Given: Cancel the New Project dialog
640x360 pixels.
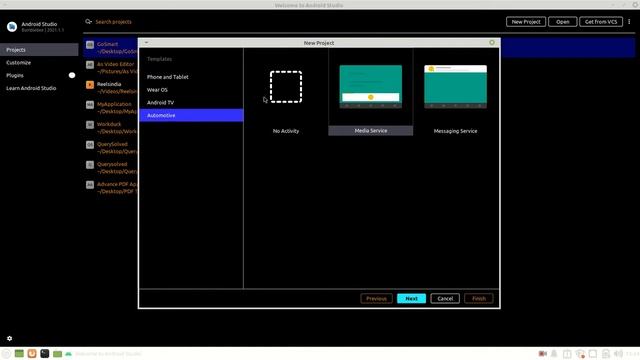Looking at the screenshot, I should 445,298.
